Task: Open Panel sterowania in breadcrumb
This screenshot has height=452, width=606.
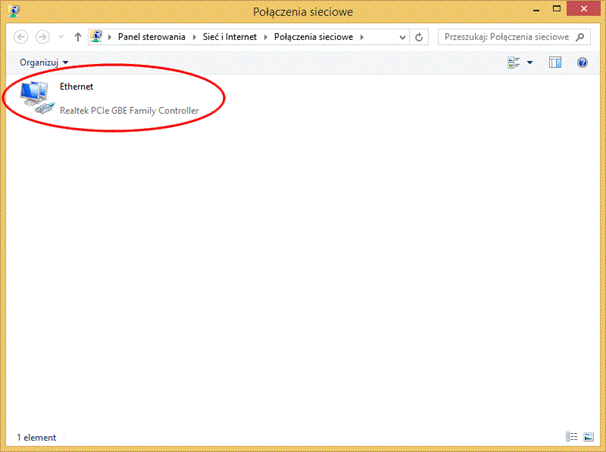Action: (x=152, y=37)
